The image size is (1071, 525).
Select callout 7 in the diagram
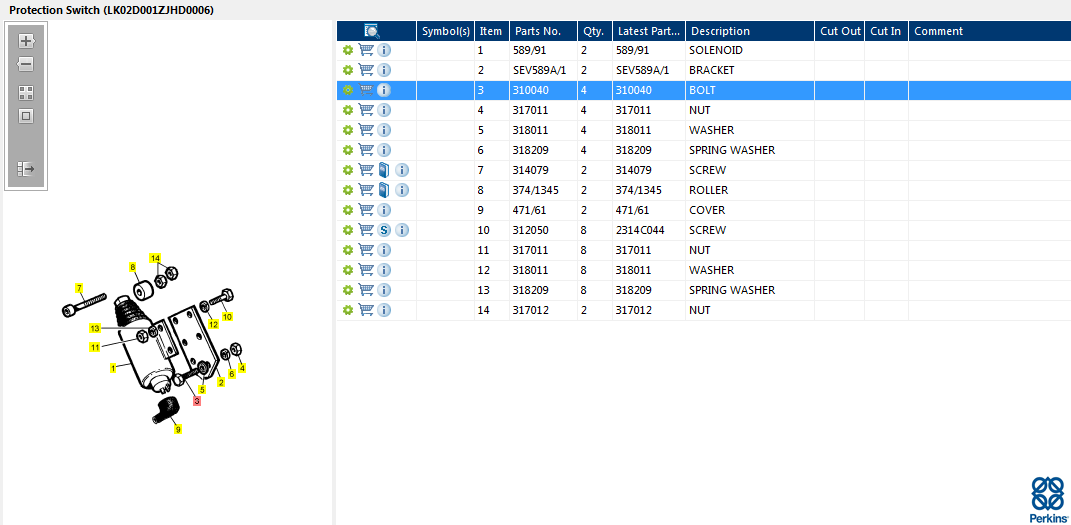click(79, 287)
